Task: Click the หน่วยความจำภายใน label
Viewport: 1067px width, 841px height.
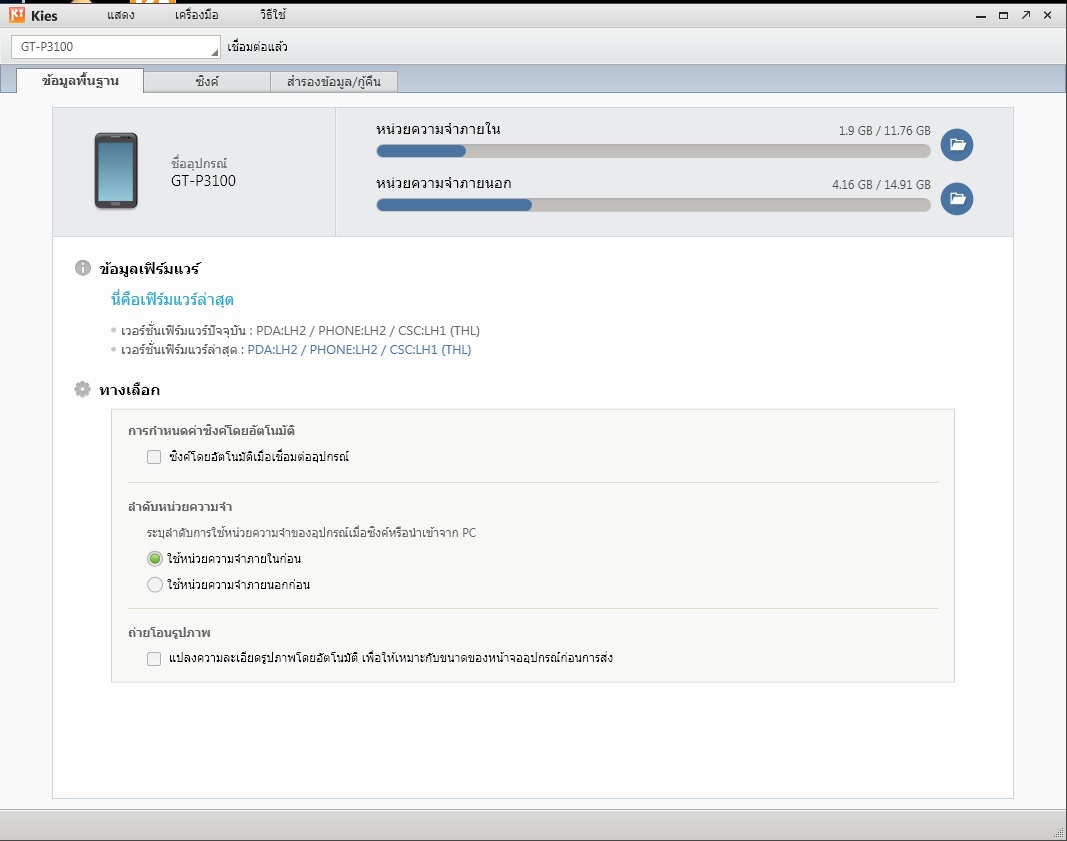Action: [x=438, y=129]
